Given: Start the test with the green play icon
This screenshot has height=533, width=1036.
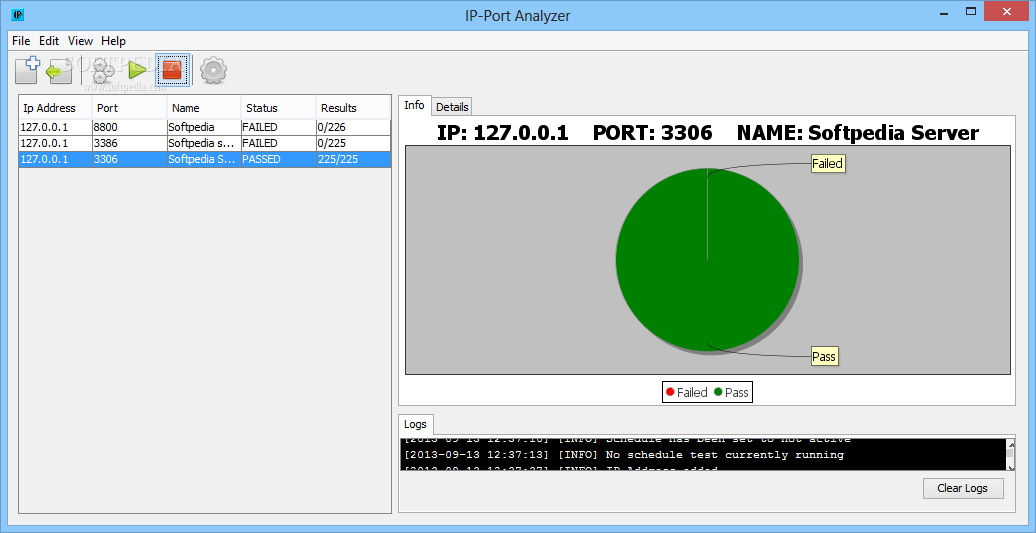Looking at the screenshot, I should 137,70.
